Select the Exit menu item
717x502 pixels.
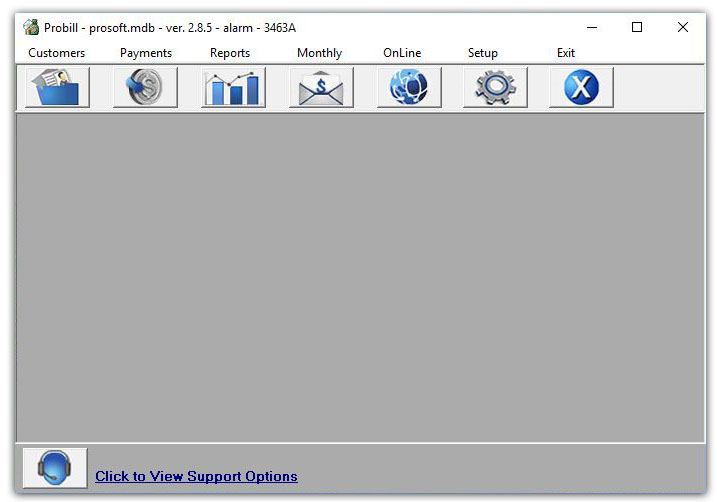pyautogui.click(x=566, y=53)
